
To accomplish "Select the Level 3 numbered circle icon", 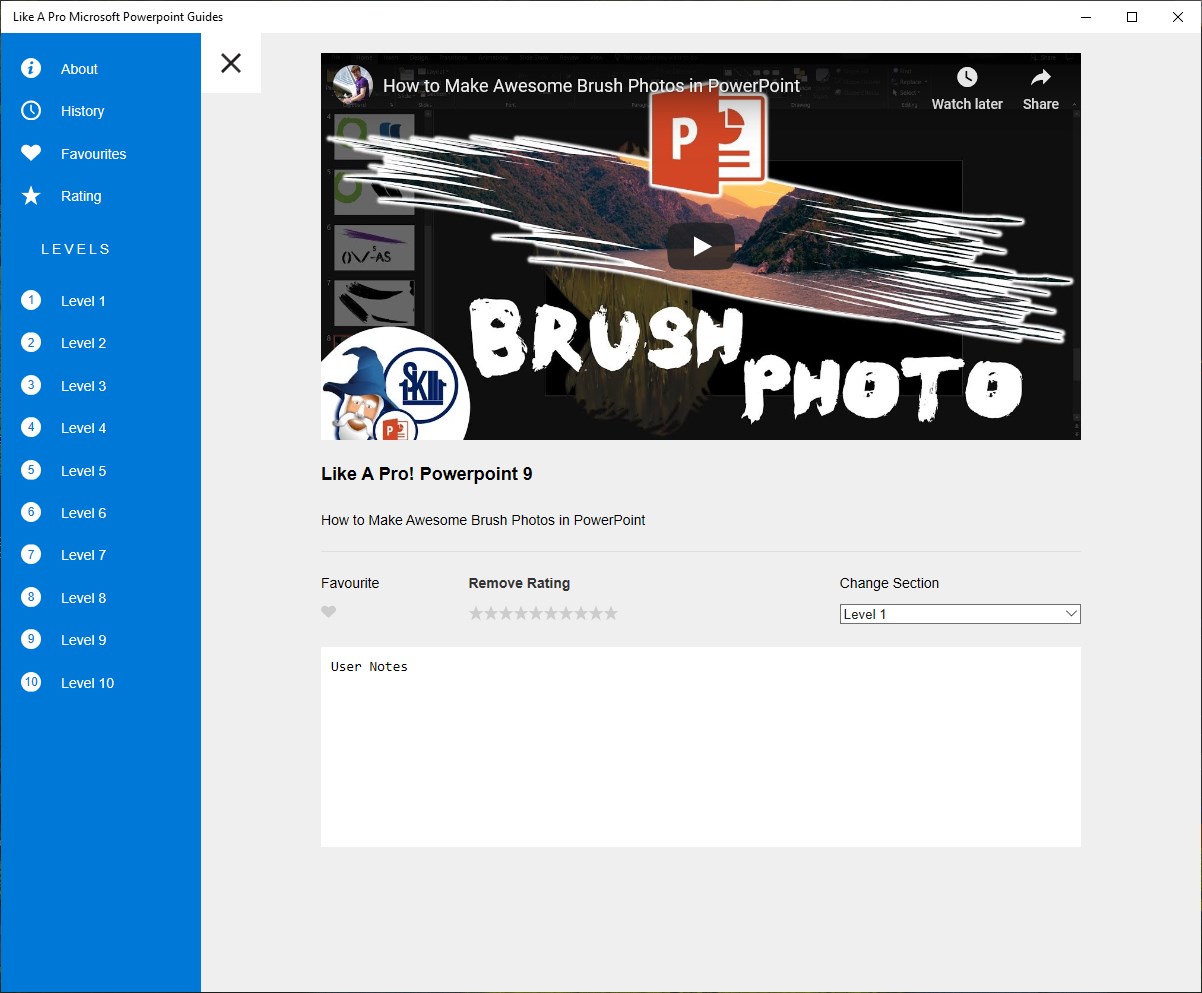I will click(x=31, y=385).
